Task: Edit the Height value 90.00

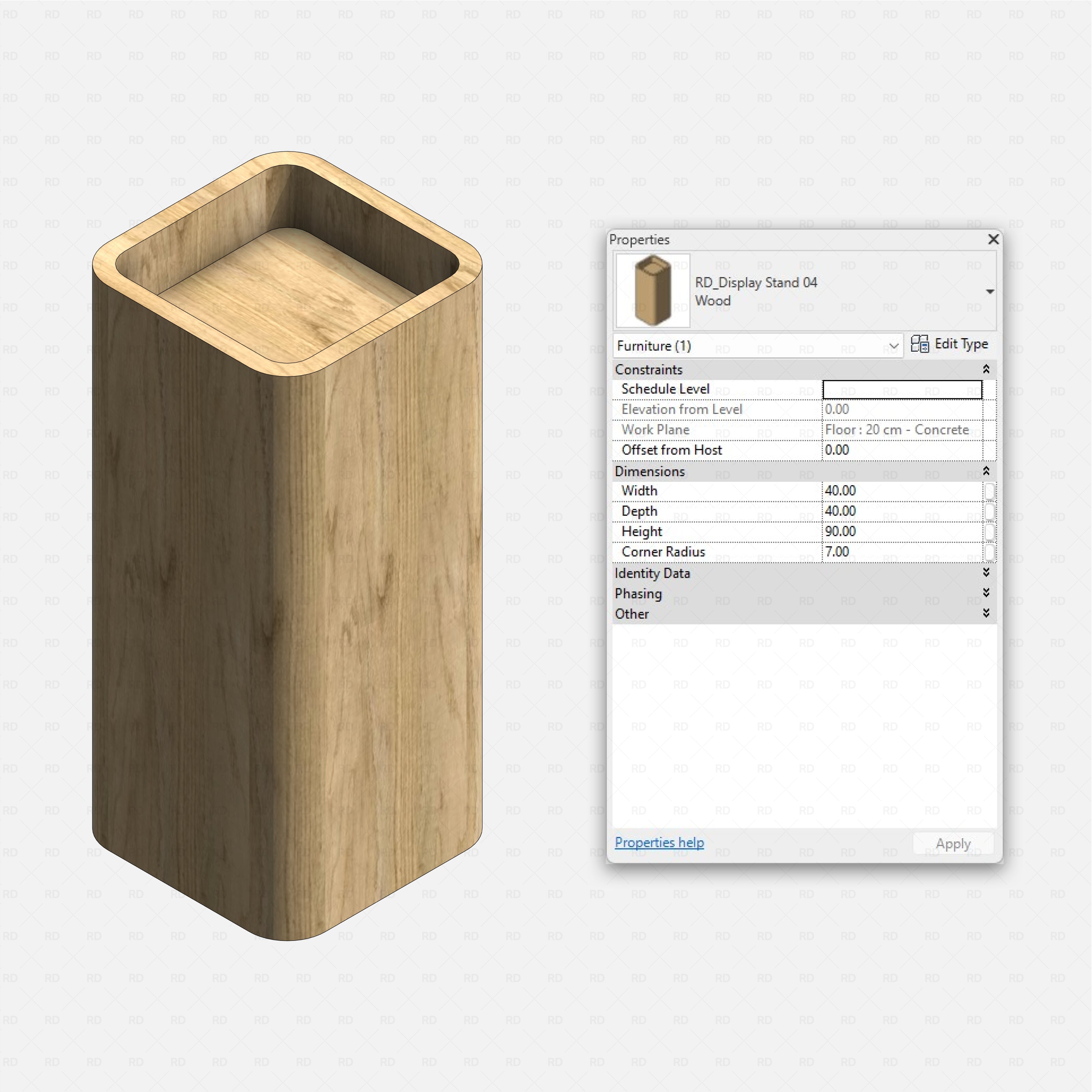Action: click(x=902, y=532)
